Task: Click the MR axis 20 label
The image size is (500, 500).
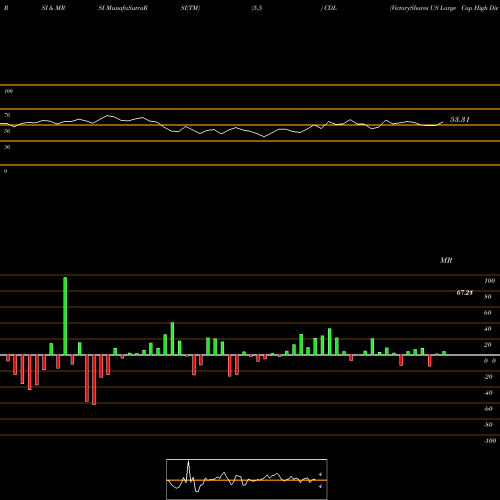Action: [488, 345]
